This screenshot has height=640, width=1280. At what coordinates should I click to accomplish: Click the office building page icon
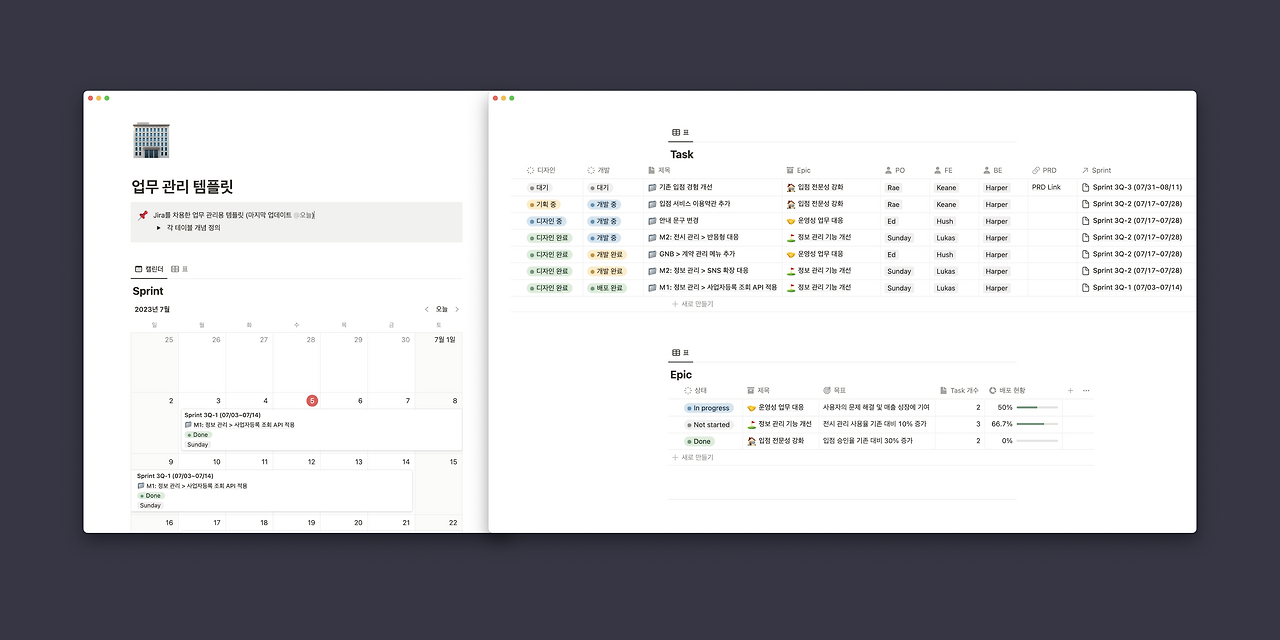151,140
